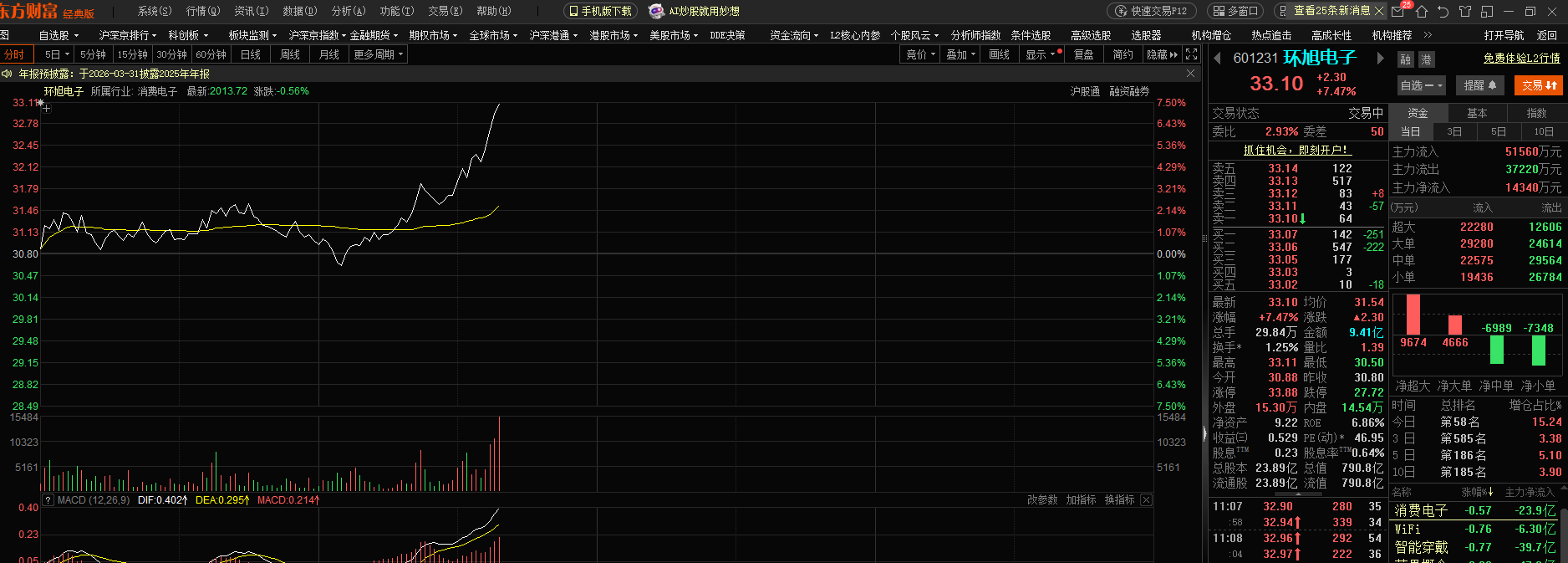
Task: Dismiss the '查看25条新消息' notification
Action: pyautogui.click(x=1379, y=11)
